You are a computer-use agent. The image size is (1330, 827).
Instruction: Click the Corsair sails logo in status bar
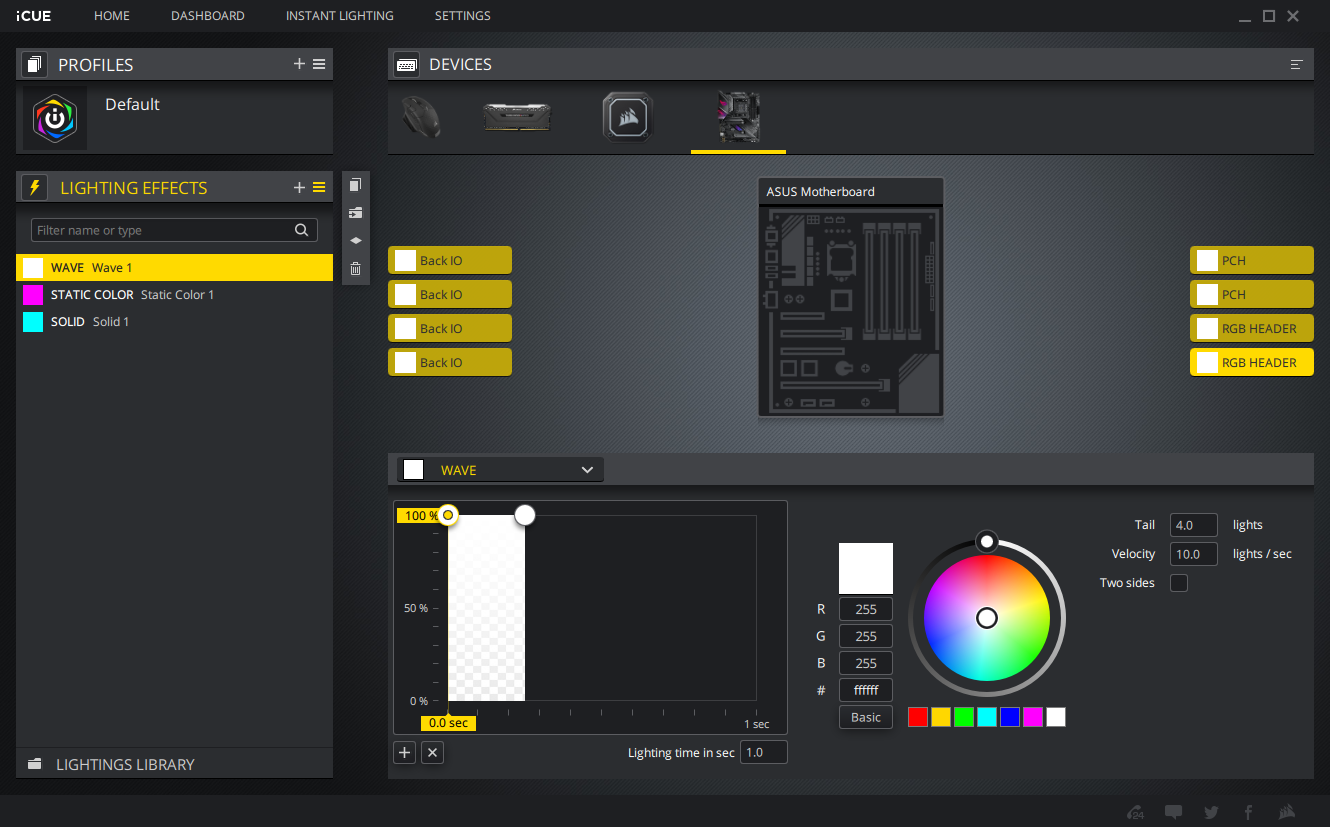[x=1288, y=812]
